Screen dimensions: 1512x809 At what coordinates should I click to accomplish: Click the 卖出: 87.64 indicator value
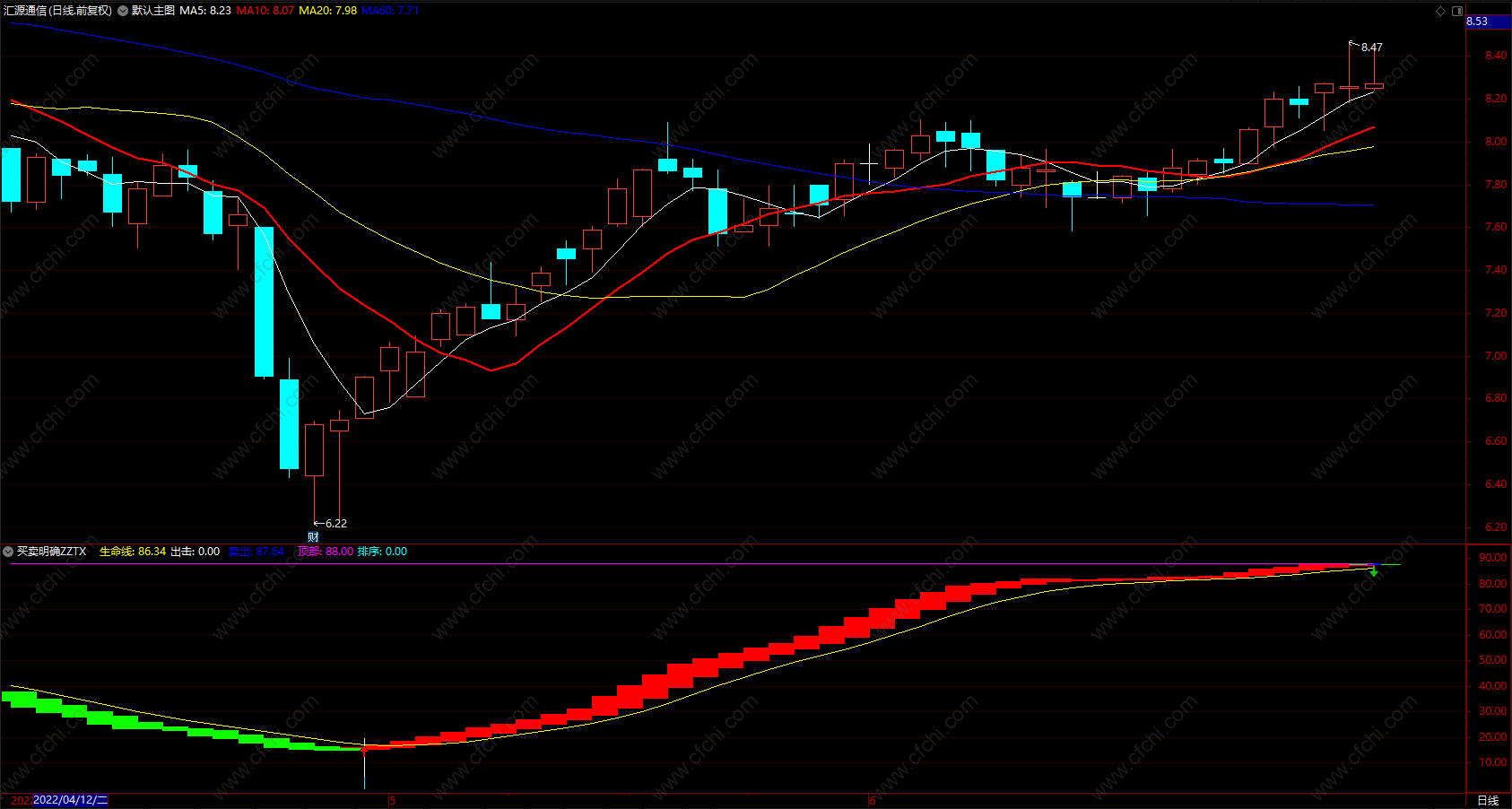coord(256,552)
